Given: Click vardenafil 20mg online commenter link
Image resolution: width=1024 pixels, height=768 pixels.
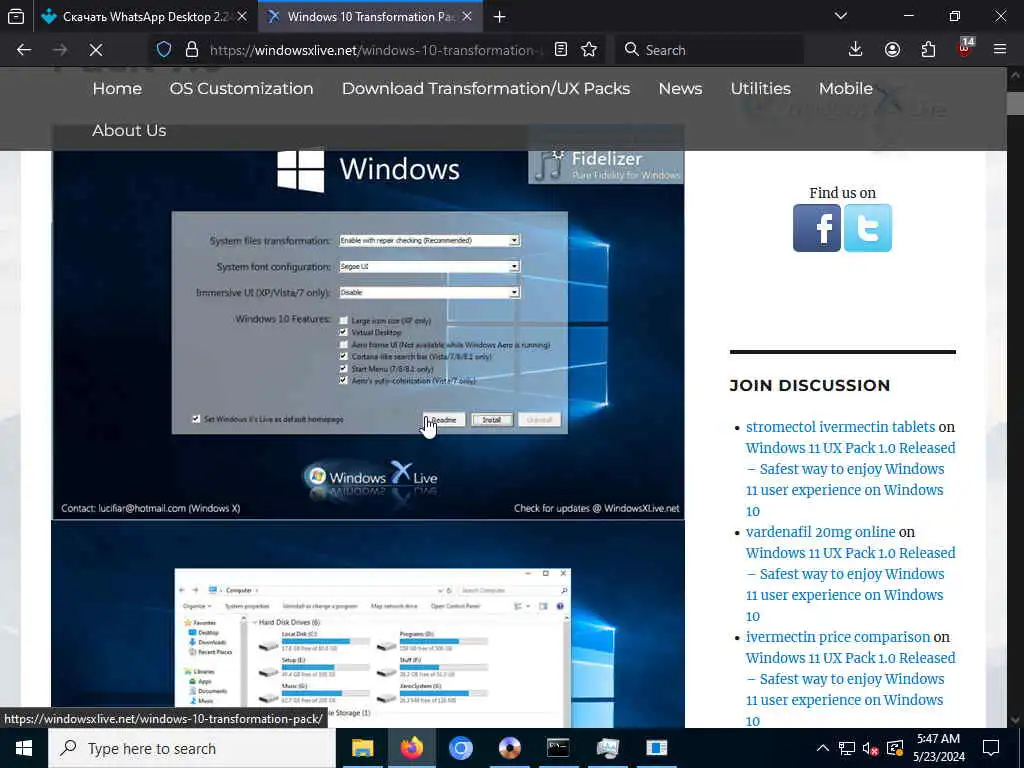Looking at the screenshot, I should 820,532.
